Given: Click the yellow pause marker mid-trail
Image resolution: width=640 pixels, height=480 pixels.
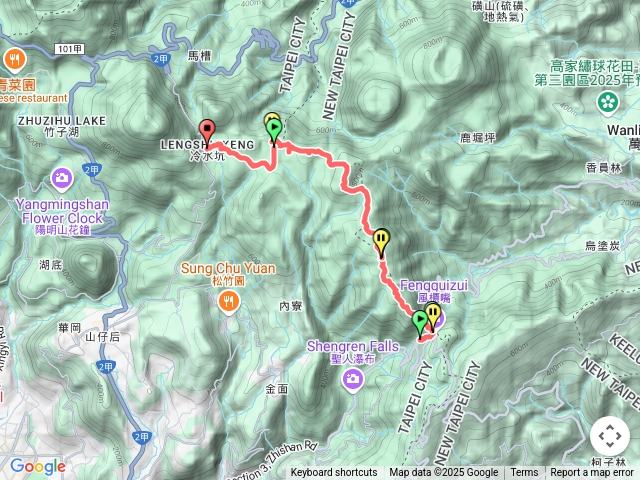Looking at the screenshot, I should (381, 243).
